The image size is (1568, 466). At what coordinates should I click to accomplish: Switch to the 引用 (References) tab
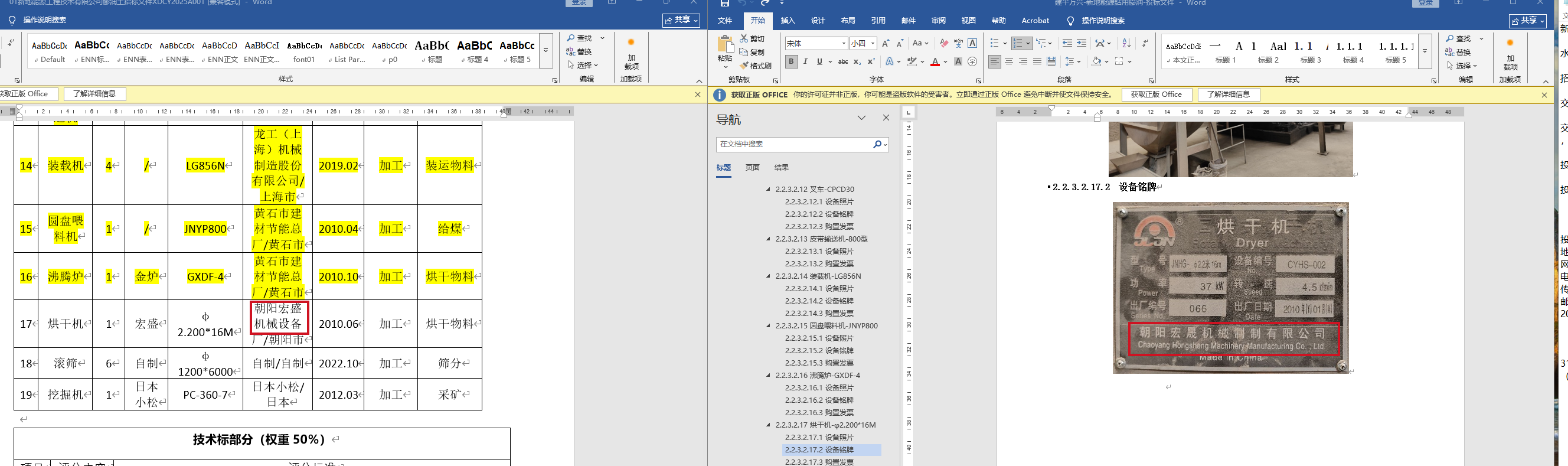click(x=878, y=21)
